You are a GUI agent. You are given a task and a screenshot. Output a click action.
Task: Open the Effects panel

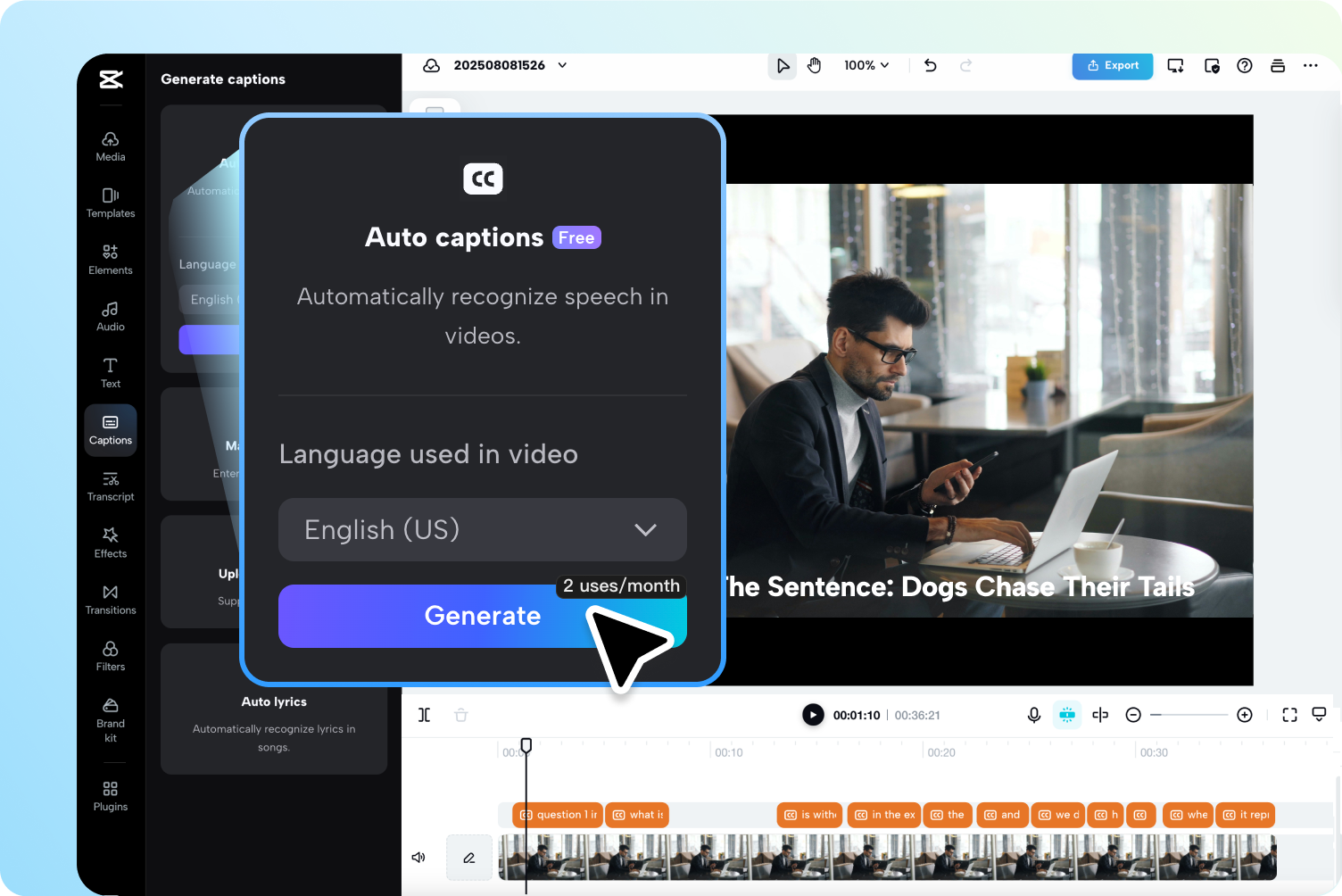111,543
